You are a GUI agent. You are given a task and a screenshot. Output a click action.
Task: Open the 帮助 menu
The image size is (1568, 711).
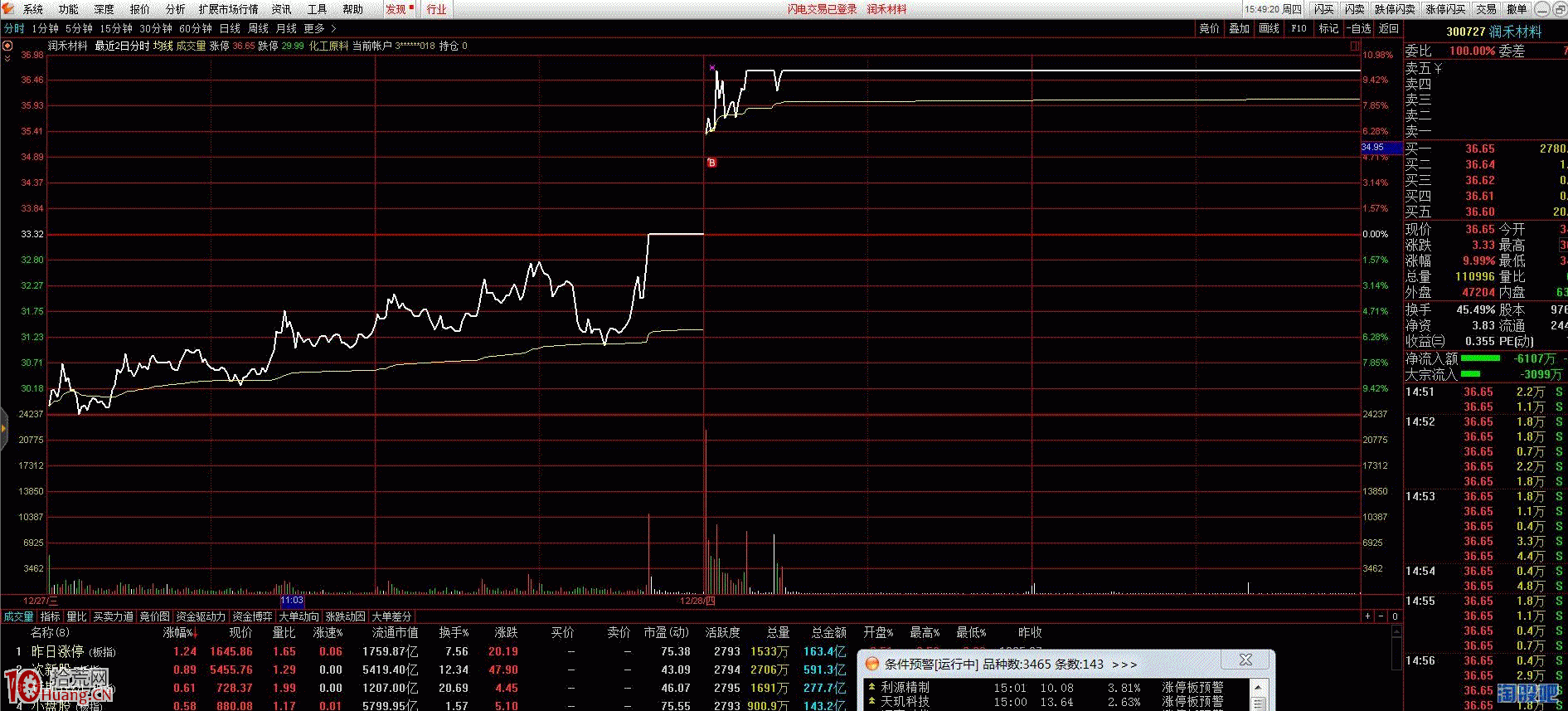click(353, 9)
